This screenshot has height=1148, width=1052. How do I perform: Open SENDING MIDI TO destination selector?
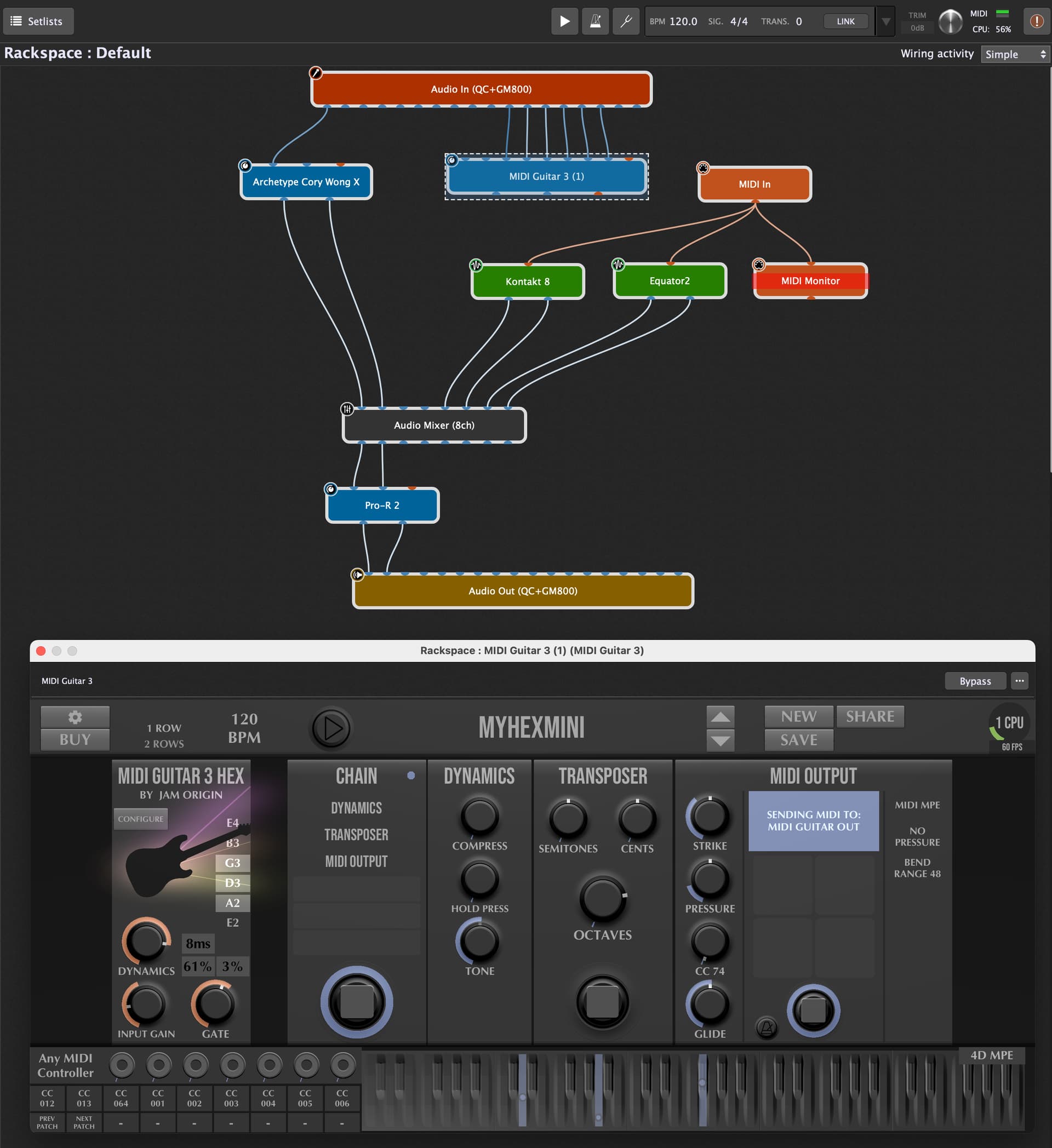813,820
